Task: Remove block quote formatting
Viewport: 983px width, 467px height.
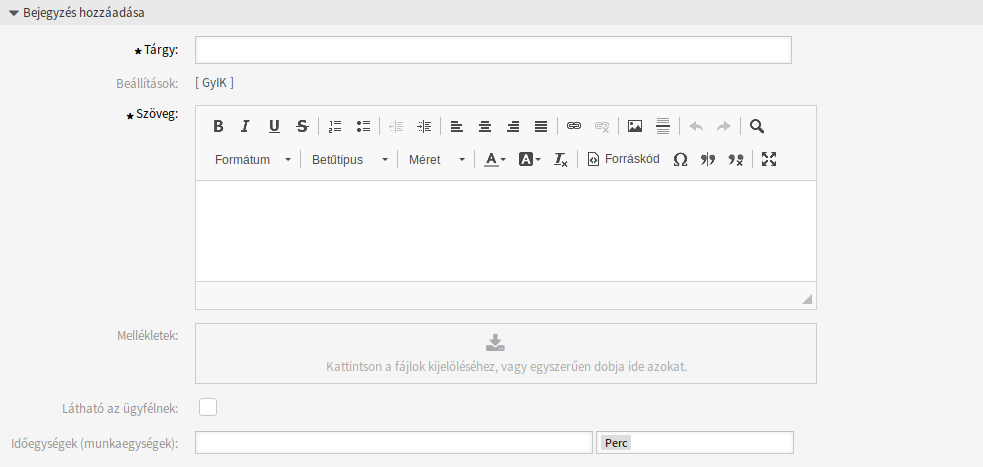Action: point(736,159)
